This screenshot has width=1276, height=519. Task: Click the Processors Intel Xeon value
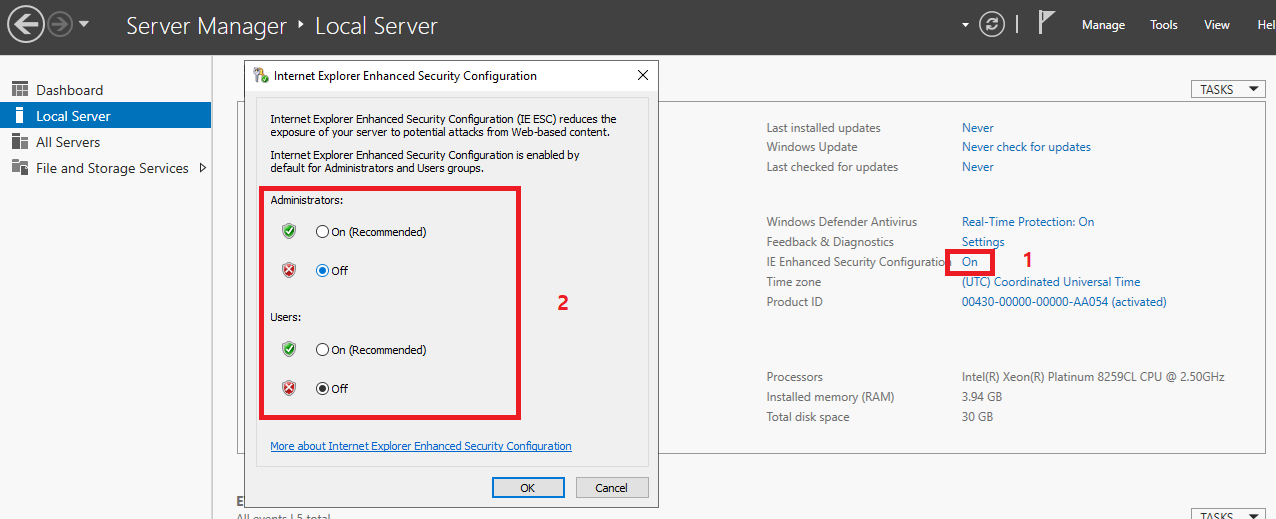point(1093,377)
